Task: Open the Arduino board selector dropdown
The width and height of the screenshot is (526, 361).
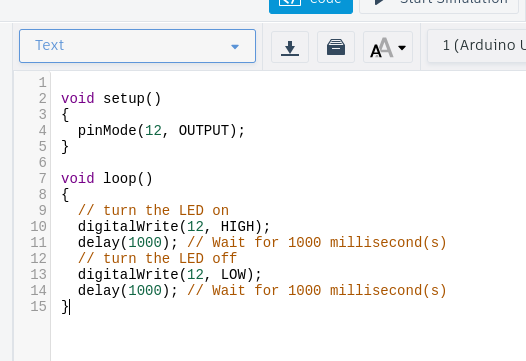Action: click(x=477, y=46)
